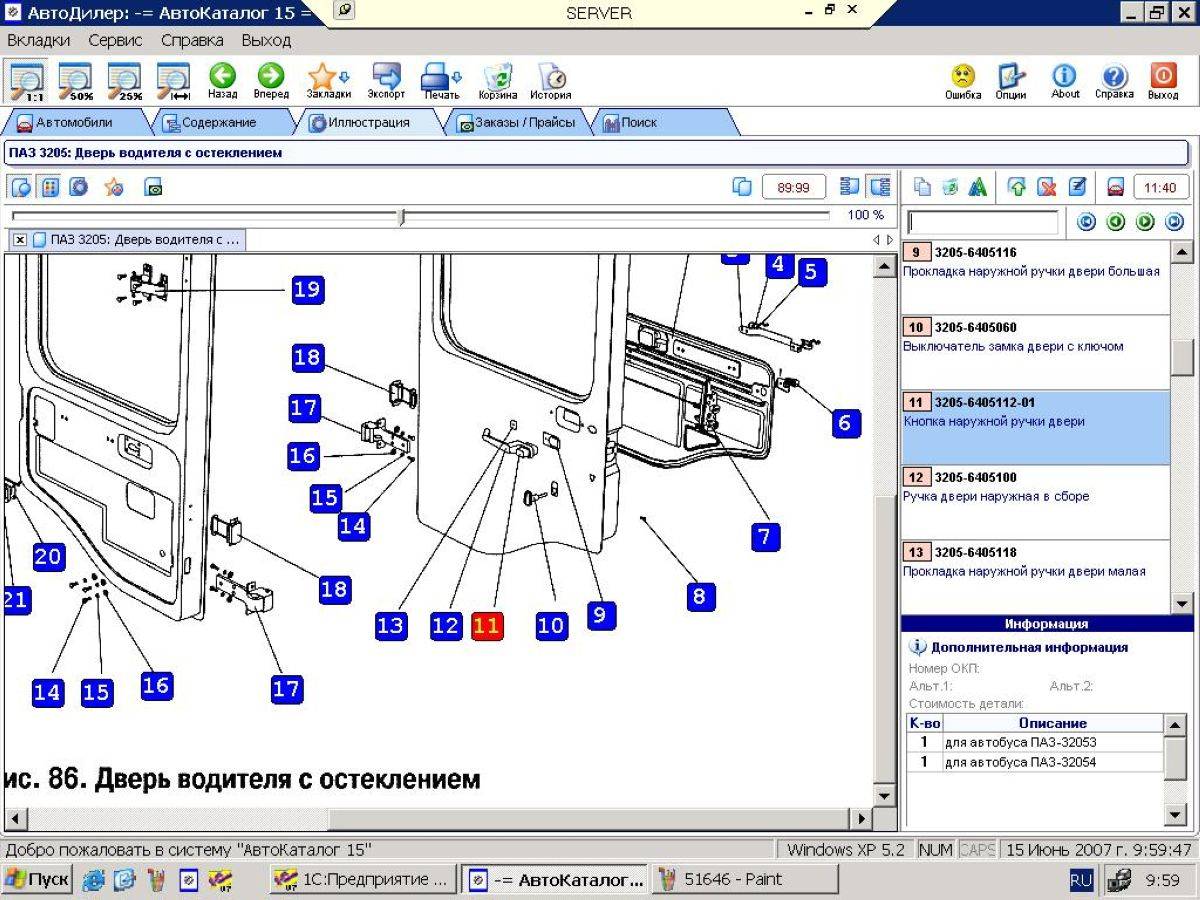Image resolution: width=1200 pixels, height=900 pixels.
Task: Open the Вкладки menu
Action: [39, 41]
